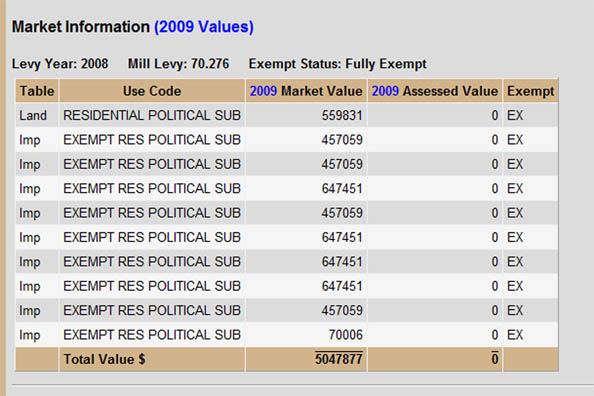Click assessed value 0 in Land row
This screenshot has width=594, height=396.
click(x=495, y=115)
